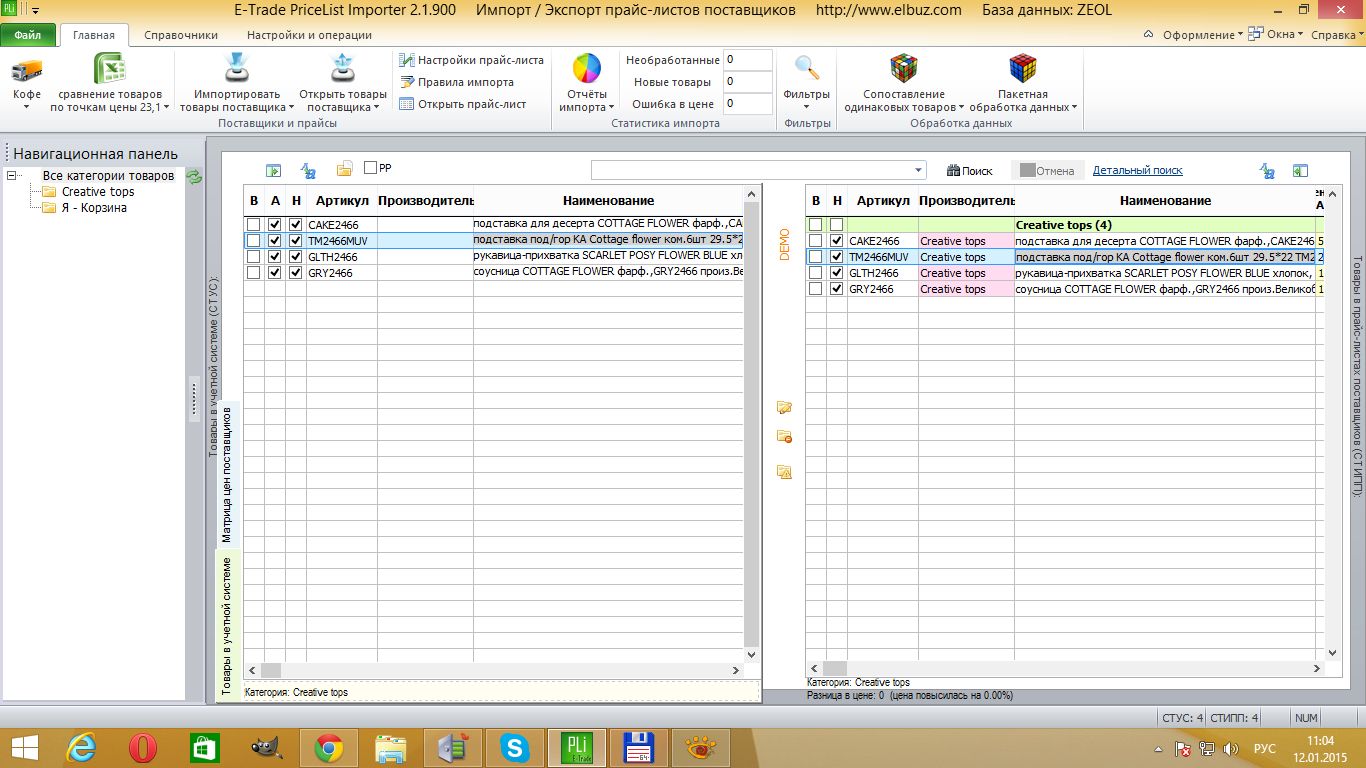Open the Файл menu
The width and height of the screenshot is (1366, 768).
28,35
